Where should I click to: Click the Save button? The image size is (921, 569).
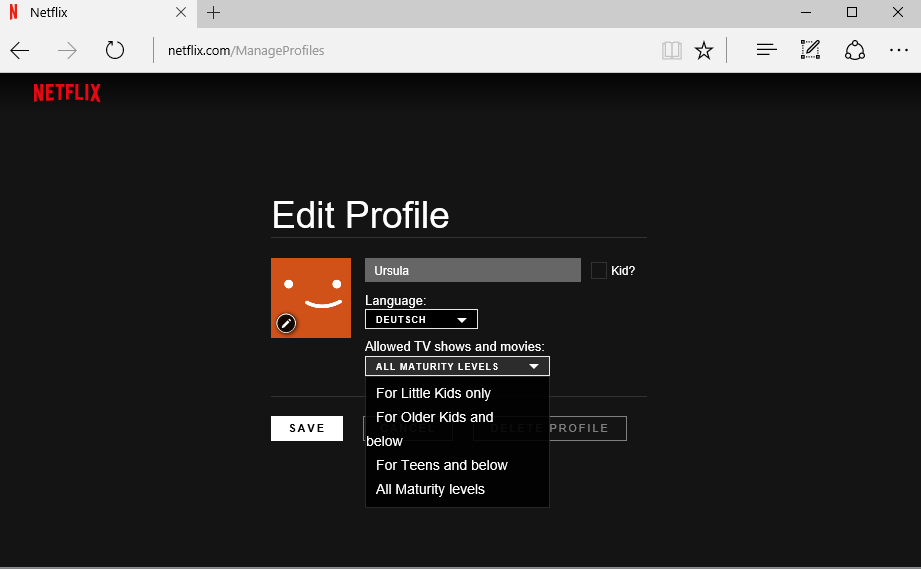[307, 428]
